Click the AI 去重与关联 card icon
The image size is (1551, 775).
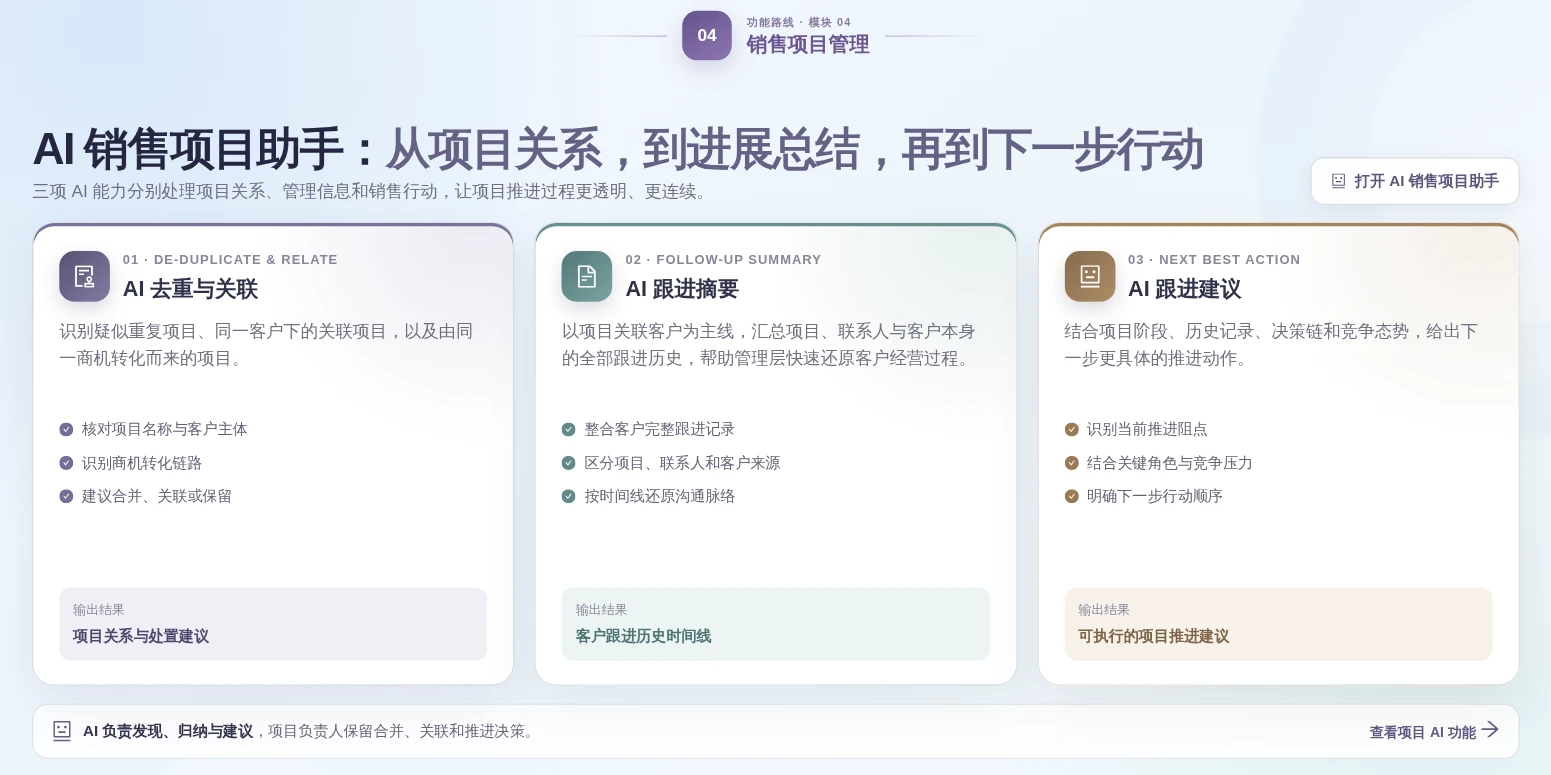click(x=84, y=276)
